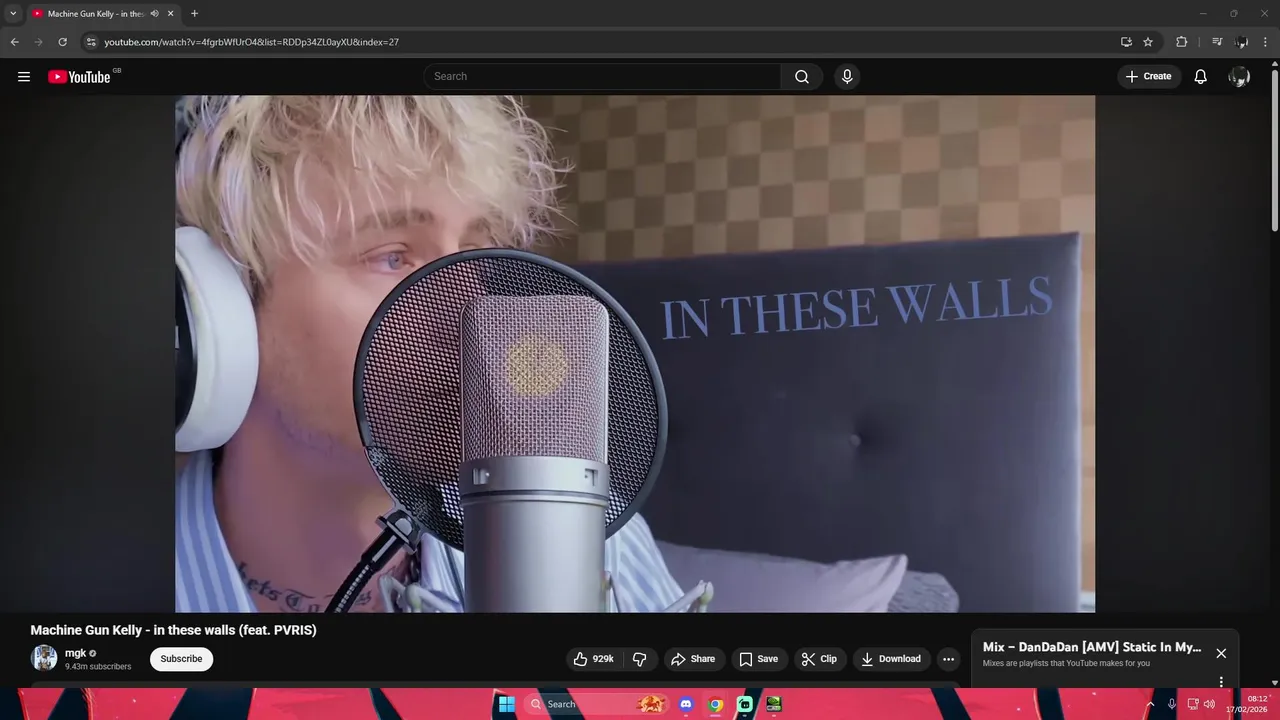Open the YouTube account avatar menu
Image resolution: width=1280 pixels, height=720 pixels.
[1239, 76]
